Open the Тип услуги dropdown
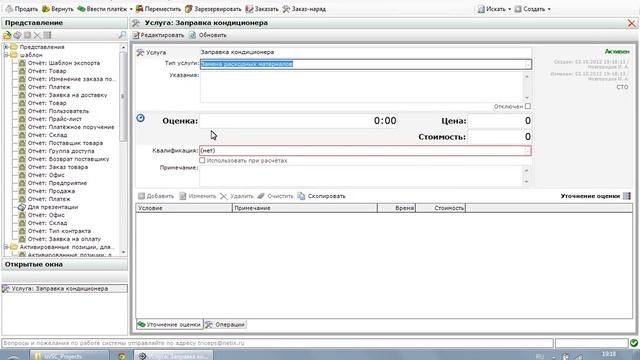The width and height of the screenshot is (640, 360). (x=527, y=64)
